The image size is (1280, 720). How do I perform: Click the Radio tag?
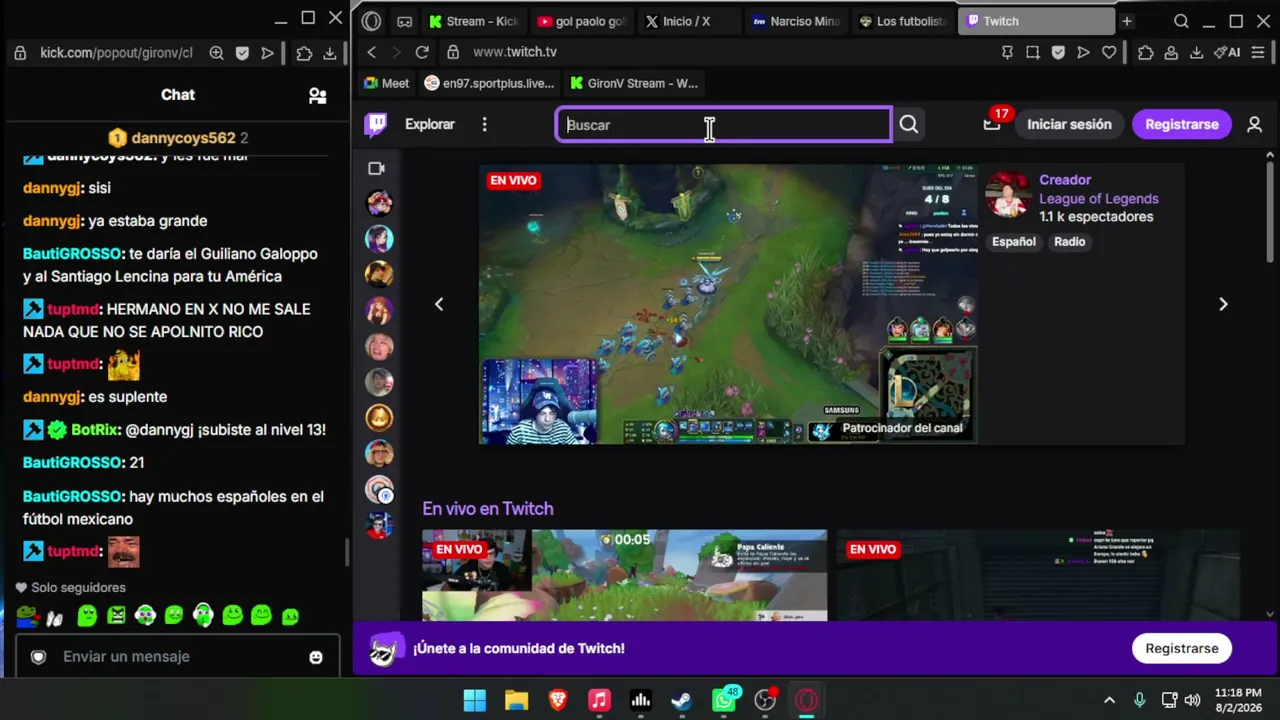coord(1069,242)
